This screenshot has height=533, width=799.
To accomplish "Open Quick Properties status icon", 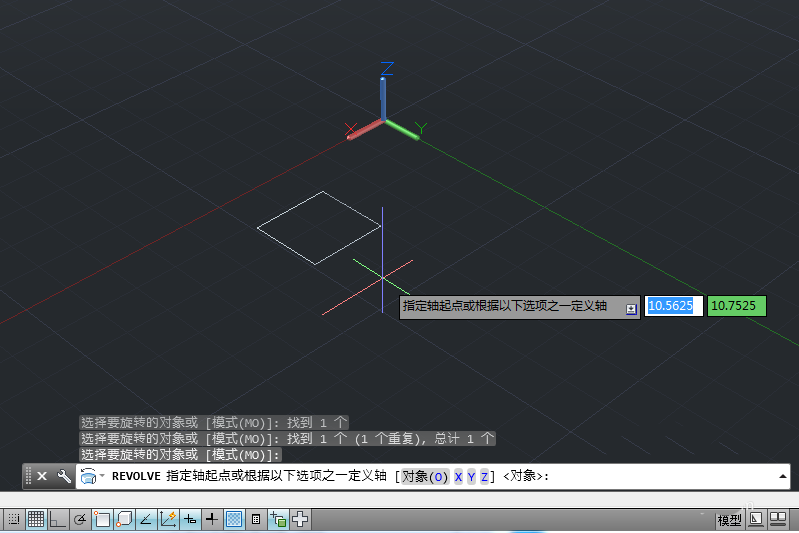I will click(256, 519).
